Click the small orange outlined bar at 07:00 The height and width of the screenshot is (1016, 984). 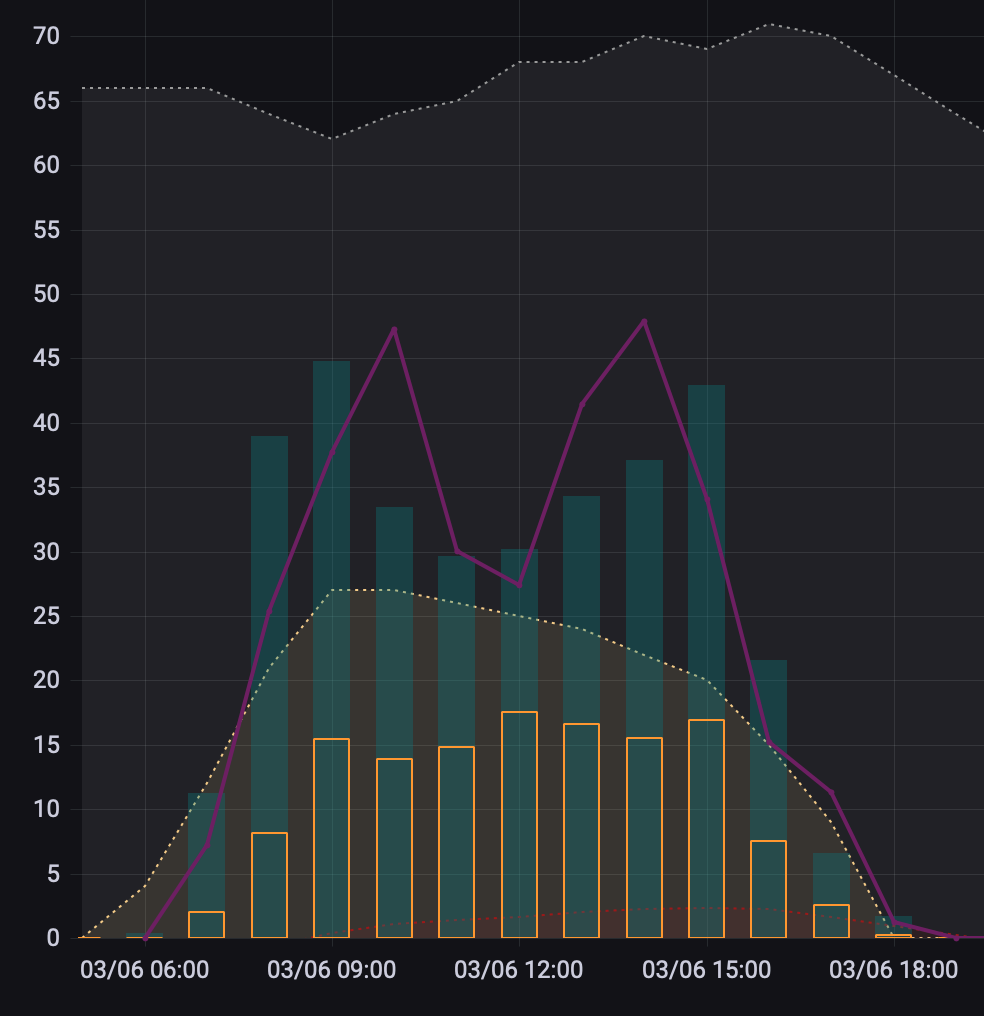point(206,925)
